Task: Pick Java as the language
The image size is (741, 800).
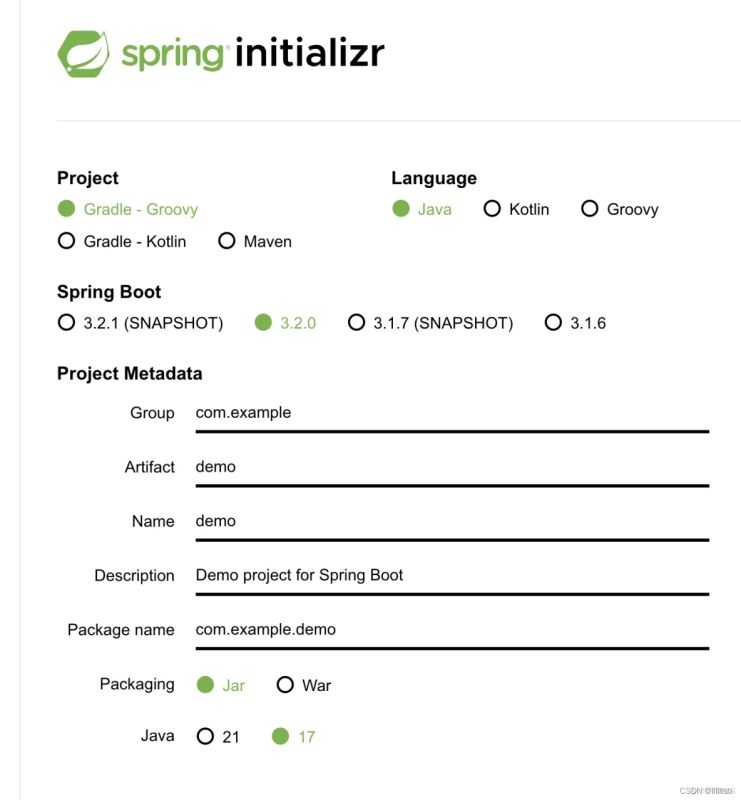Action: pyautogui.click(x=422, y=209)
